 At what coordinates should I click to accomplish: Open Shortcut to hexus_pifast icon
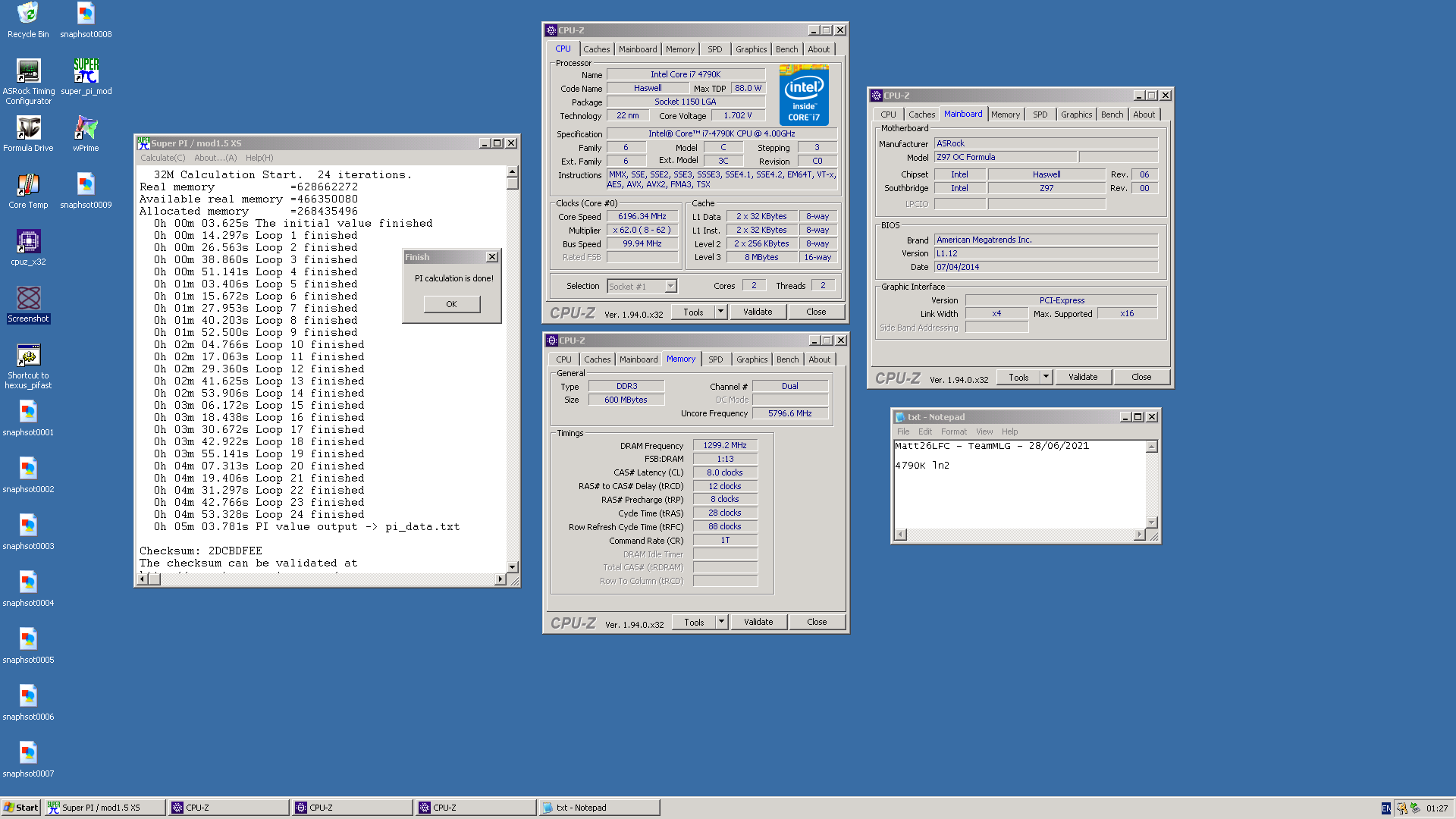click(x=28, y=366)
